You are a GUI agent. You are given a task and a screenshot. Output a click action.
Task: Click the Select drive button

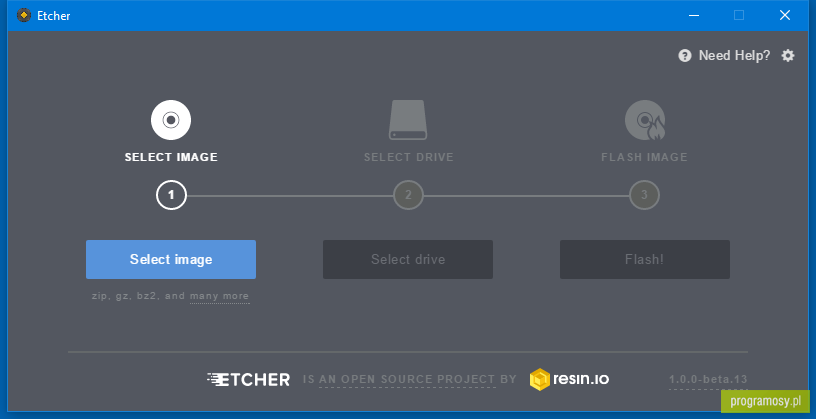coord(408,259)
